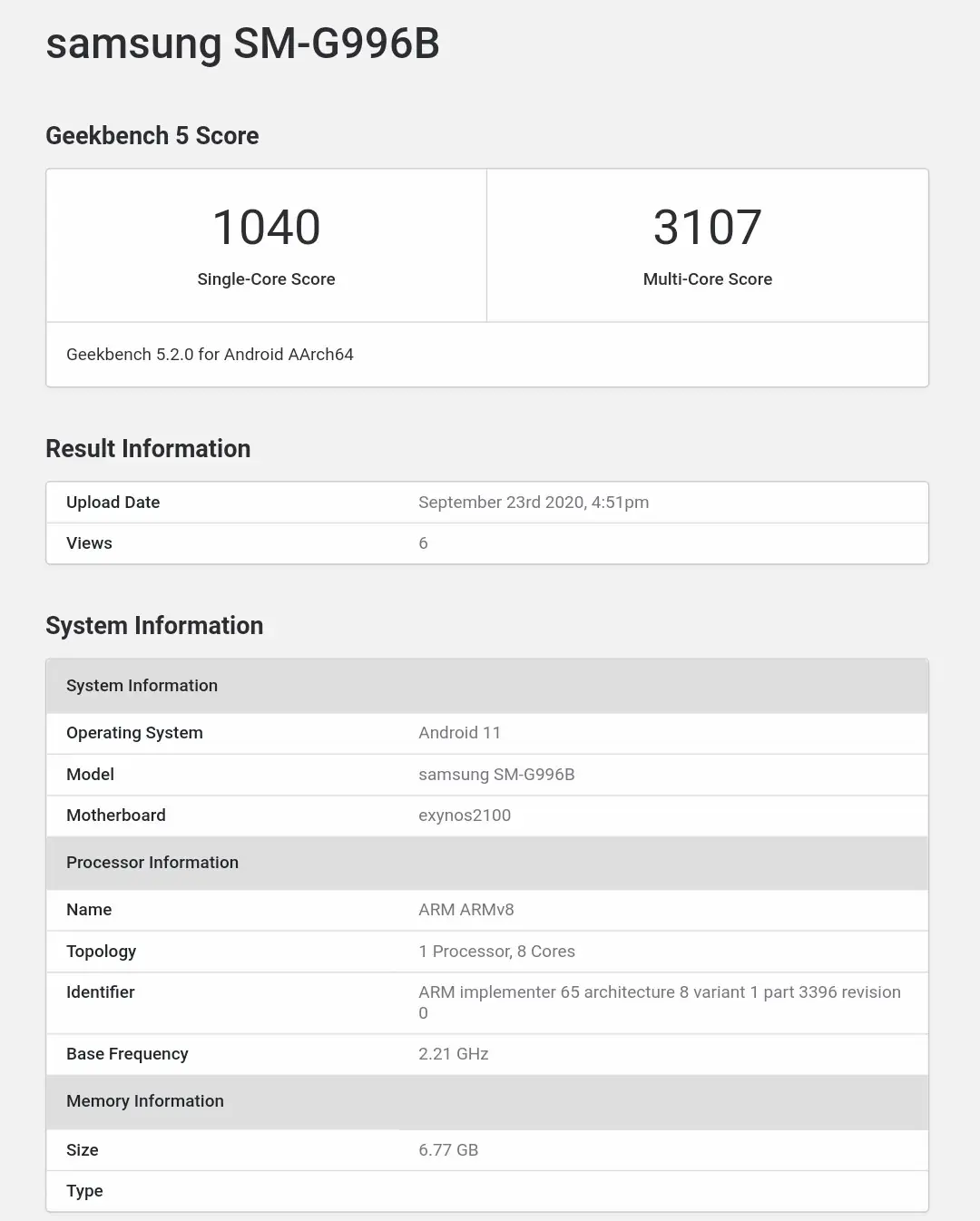Image resolution: width=980 pixels, height=1221 pixels.
Task: Click the Single-Core Score label
Action: (266, 279)
